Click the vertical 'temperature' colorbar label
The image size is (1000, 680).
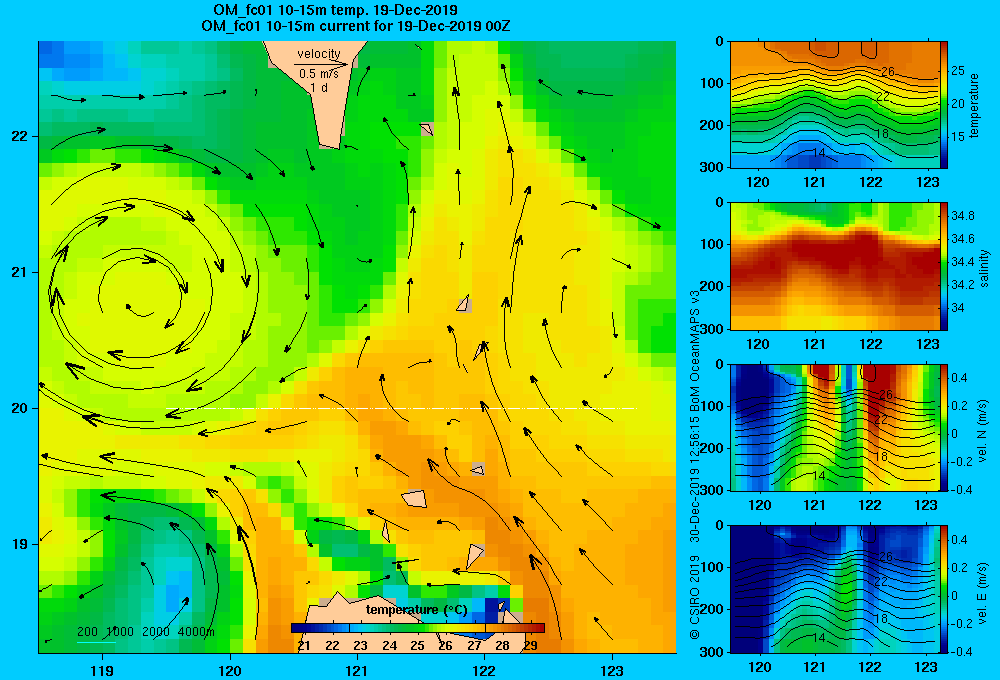(974, 105)
